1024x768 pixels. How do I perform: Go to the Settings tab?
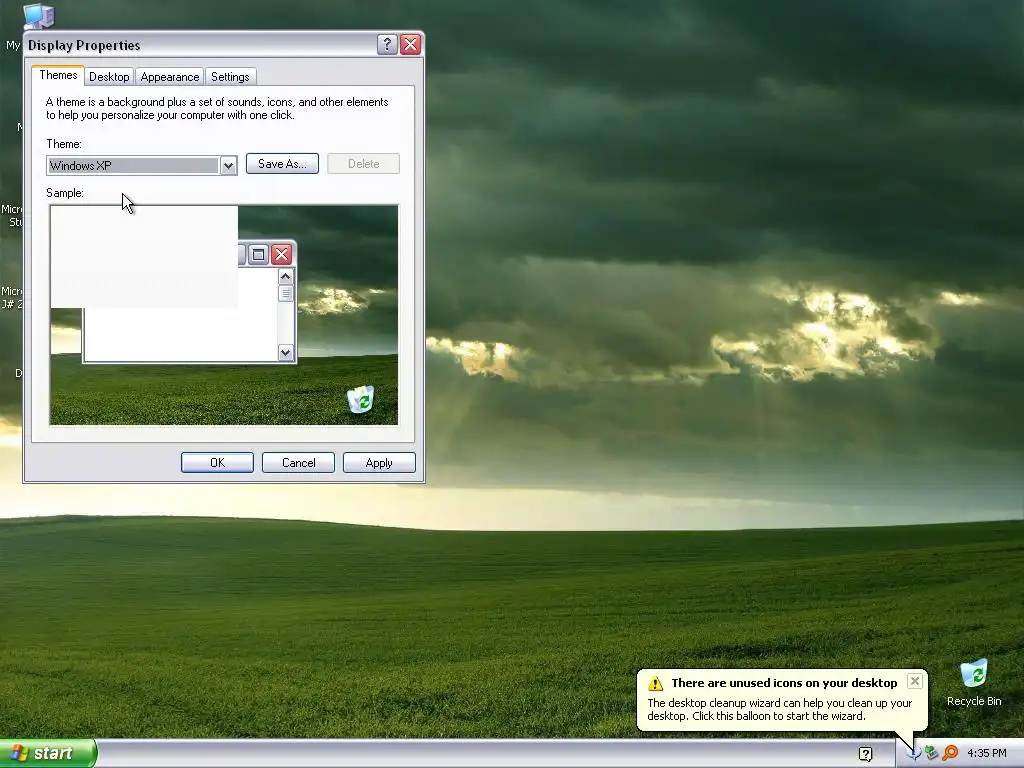(x=230, y=77)
